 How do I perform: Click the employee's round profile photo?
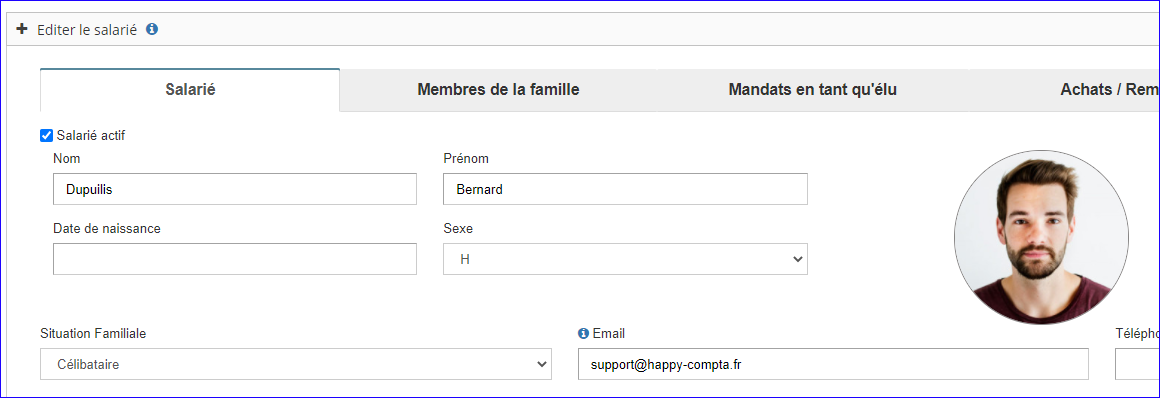tap(1041, 237)
